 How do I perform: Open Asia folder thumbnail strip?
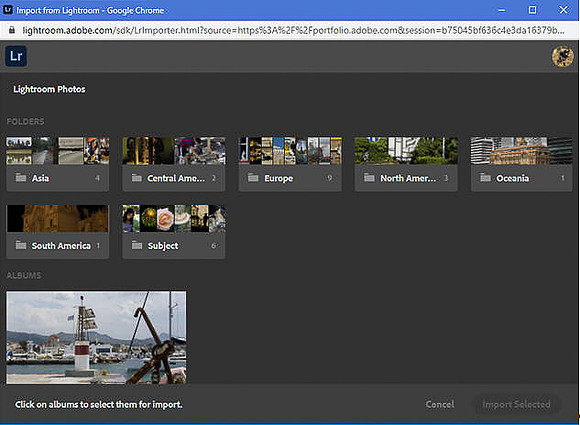tap(58, 151)
